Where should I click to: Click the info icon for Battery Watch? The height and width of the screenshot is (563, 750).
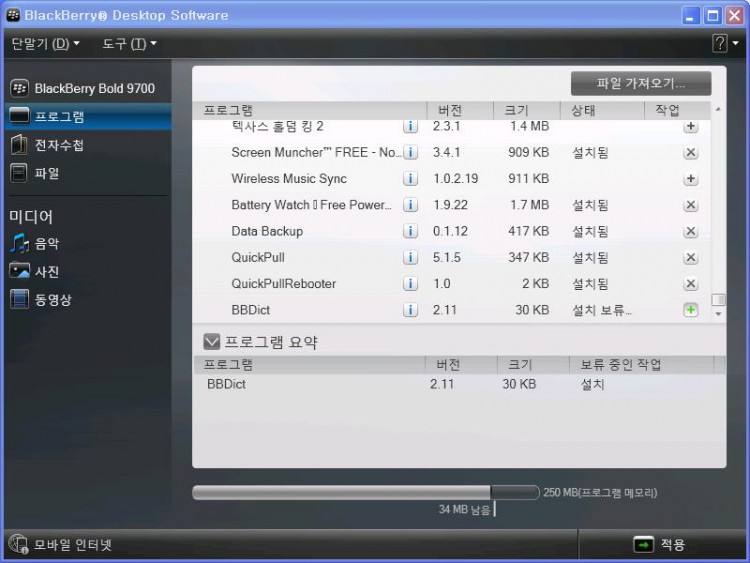(410, 205)
